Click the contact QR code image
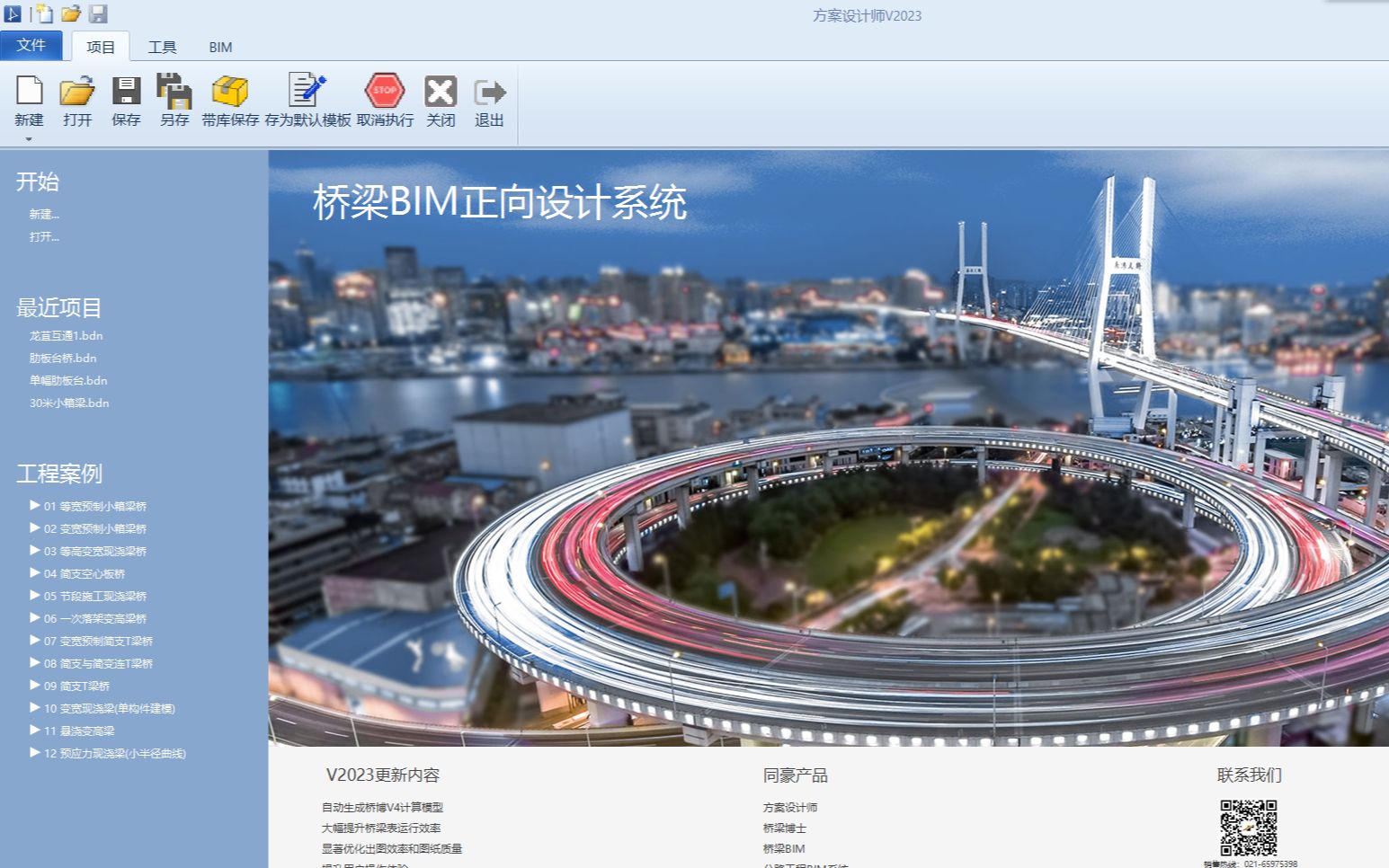 coord(1249,828)
